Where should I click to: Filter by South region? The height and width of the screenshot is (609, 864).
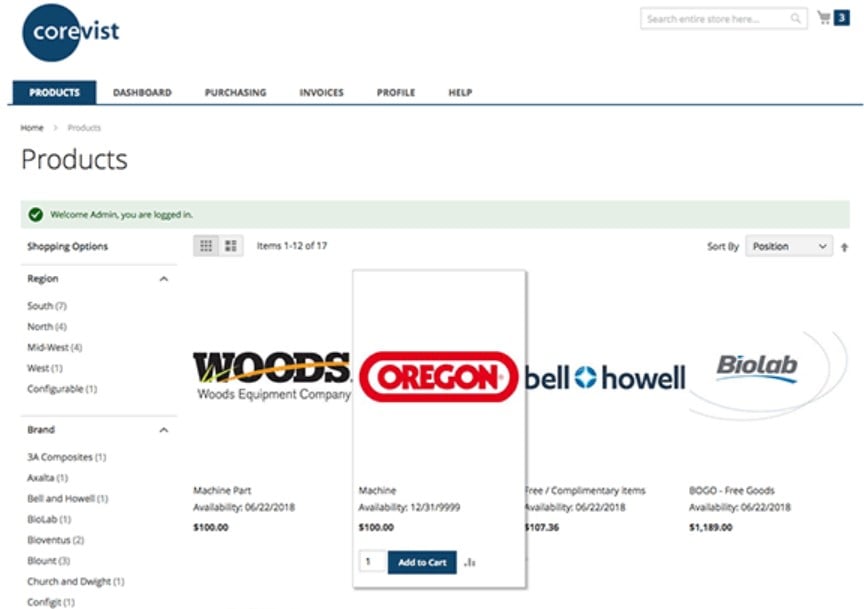coord(47,306)
